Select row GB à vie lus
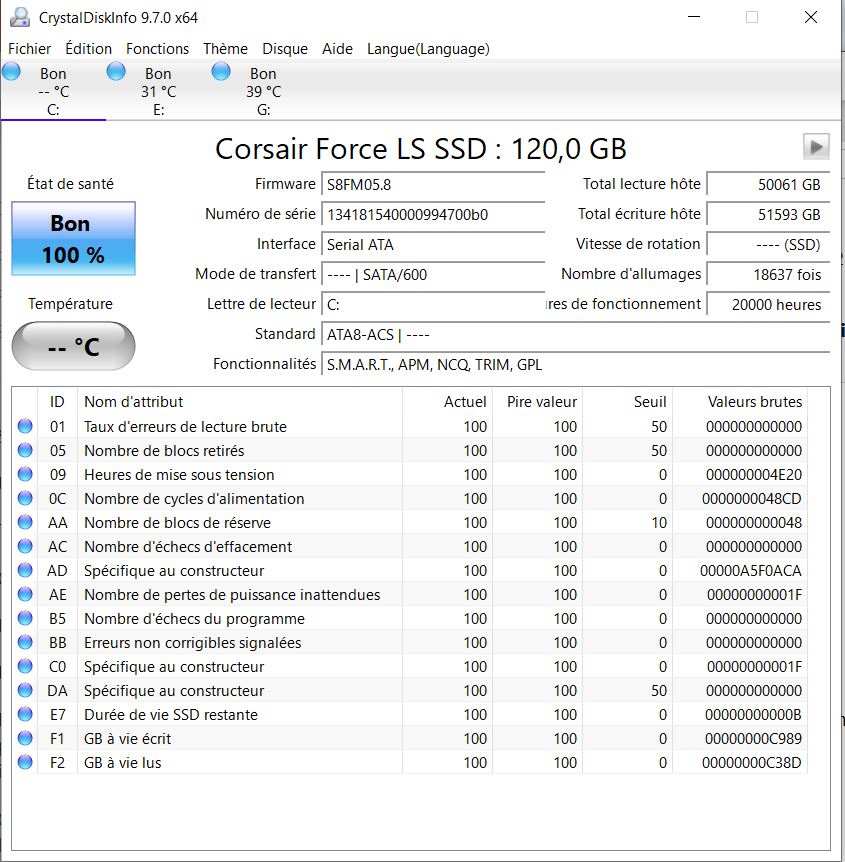Image resolution: width=845 pixels, height=862 pixels. click(x=410, y=762)
